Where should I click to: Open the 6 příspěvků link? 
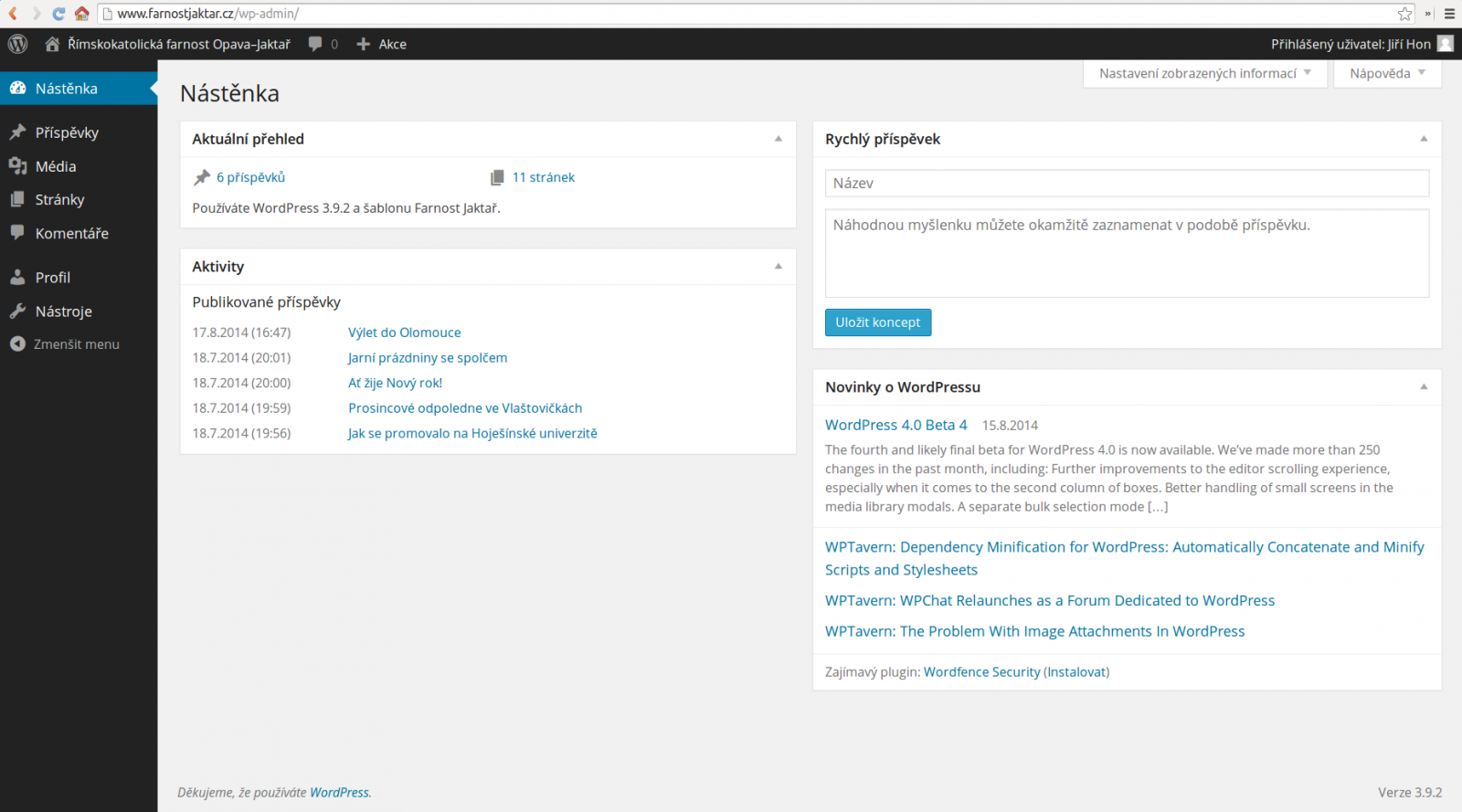point(250,177)
